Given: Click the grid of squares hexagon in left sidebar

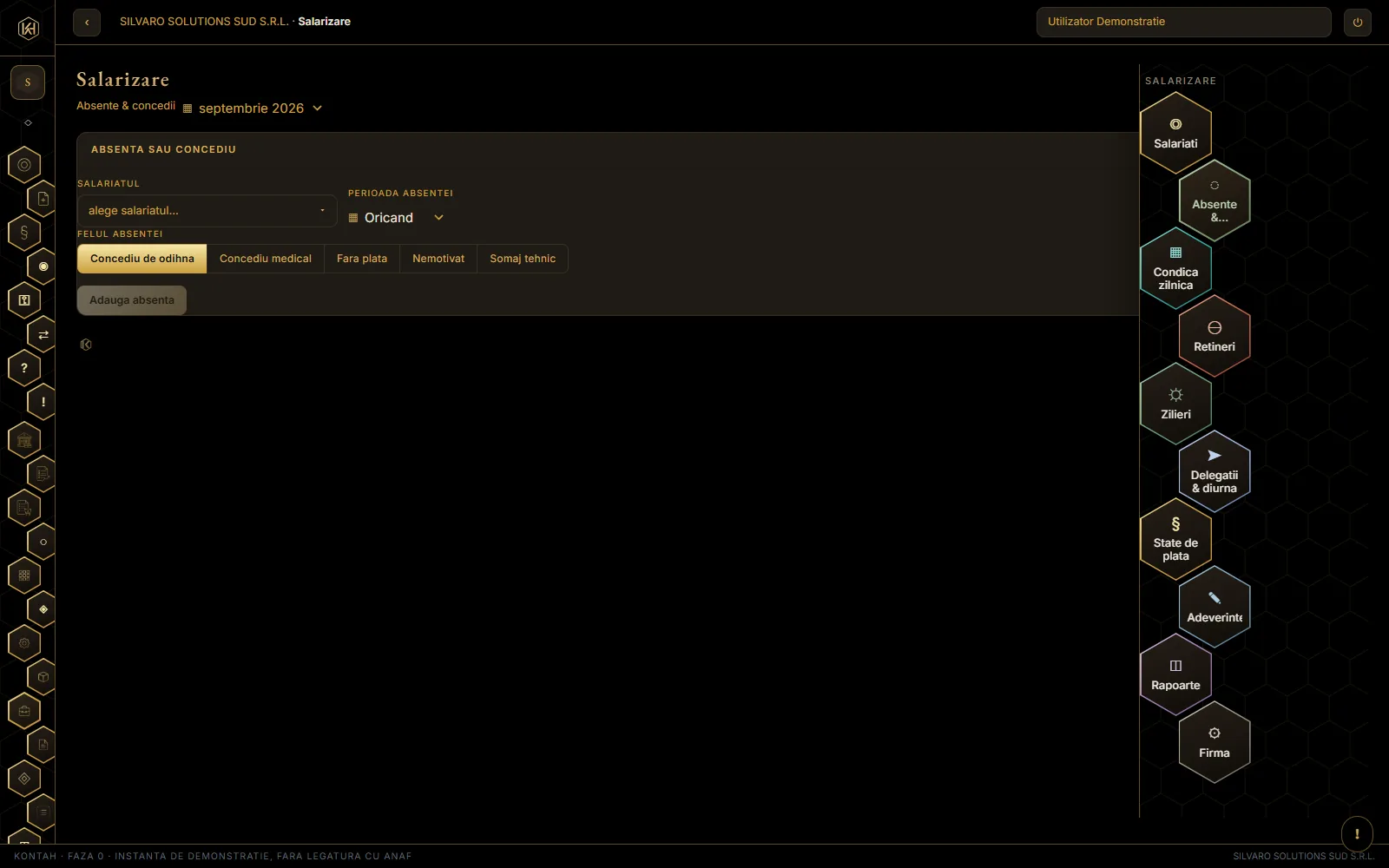Looking at the screenshot, I should (x=24, y=575).
